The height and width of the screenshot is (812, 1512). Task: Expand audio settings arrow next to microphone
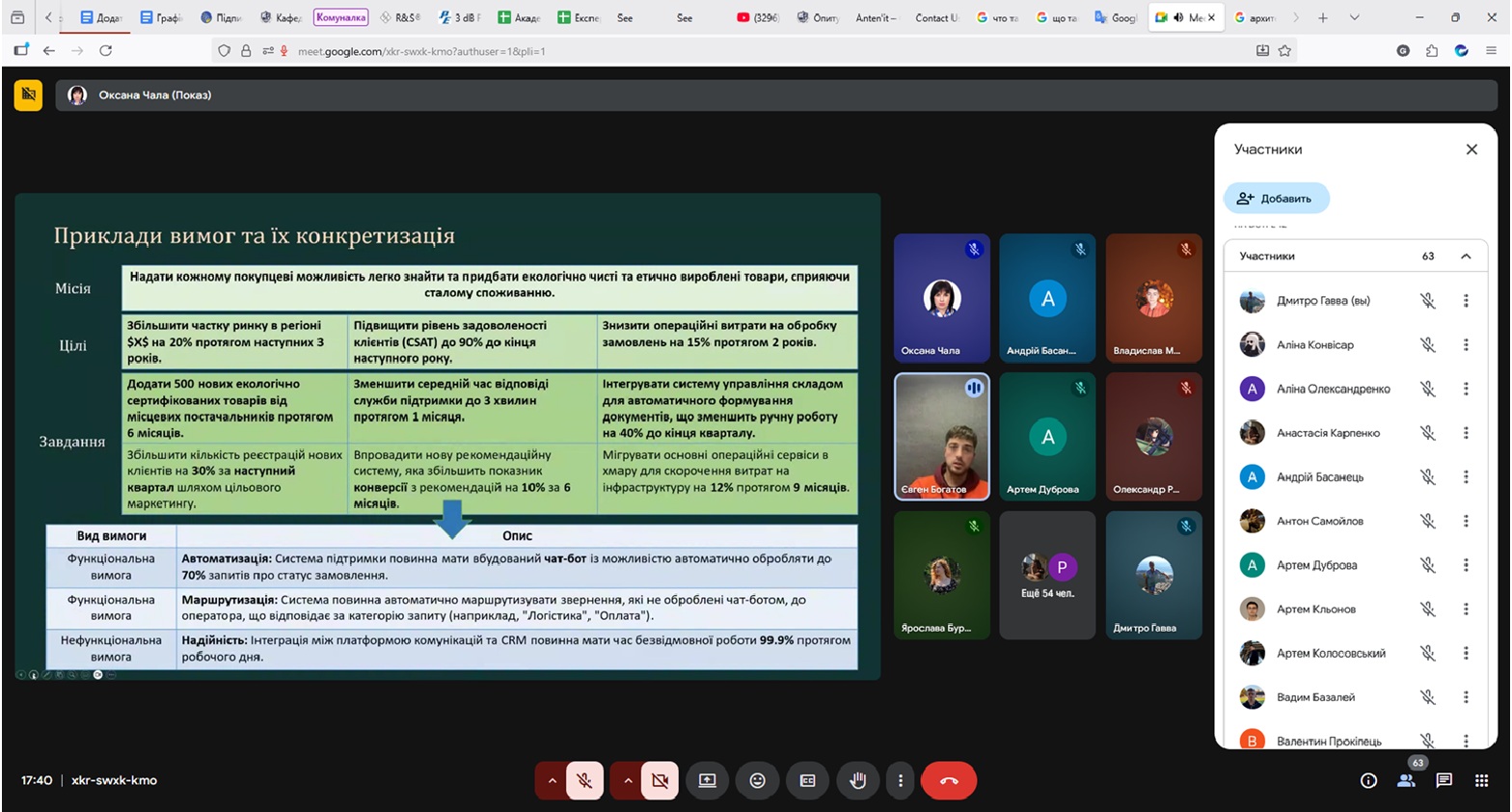(x=552, y=780)
